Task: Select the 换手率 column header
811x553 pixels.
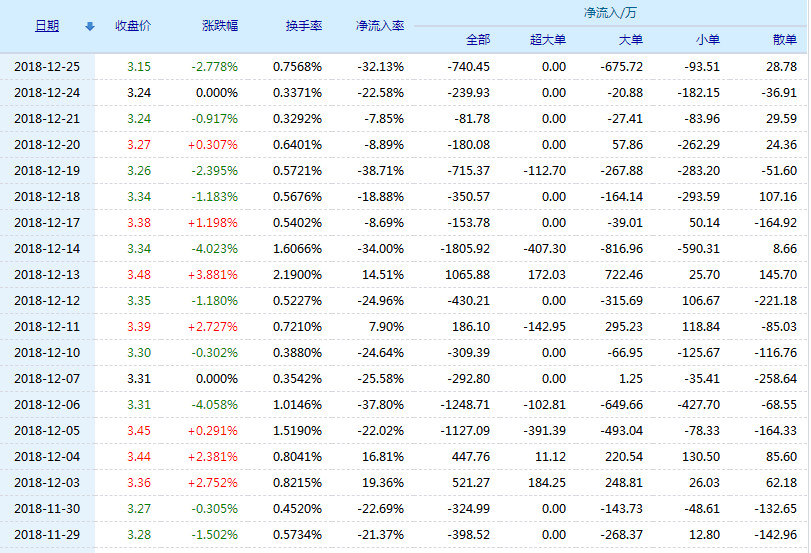Action: tap(303, 27)
